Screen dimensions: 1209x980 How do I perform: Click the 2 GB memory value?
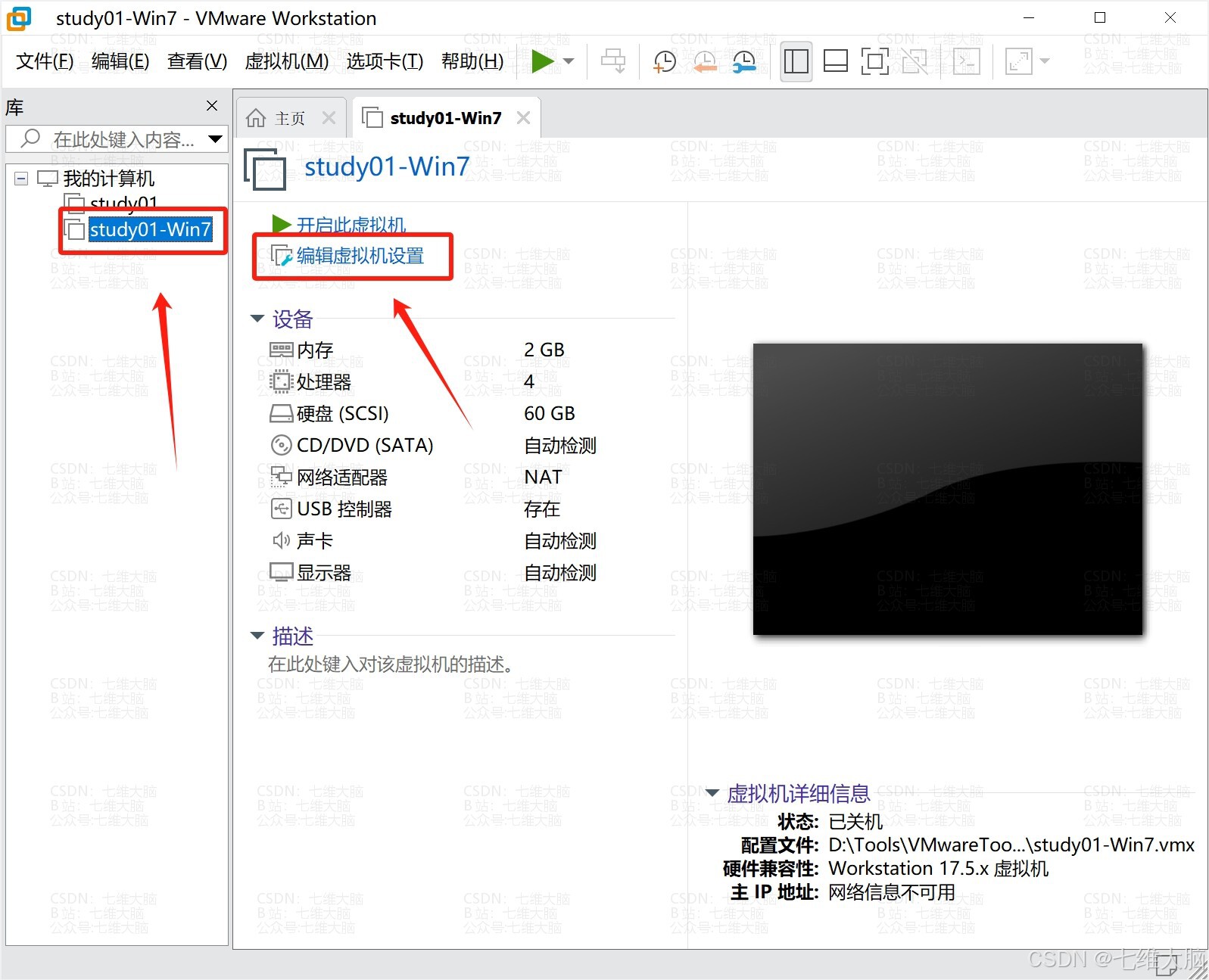[x=544, y=350]
